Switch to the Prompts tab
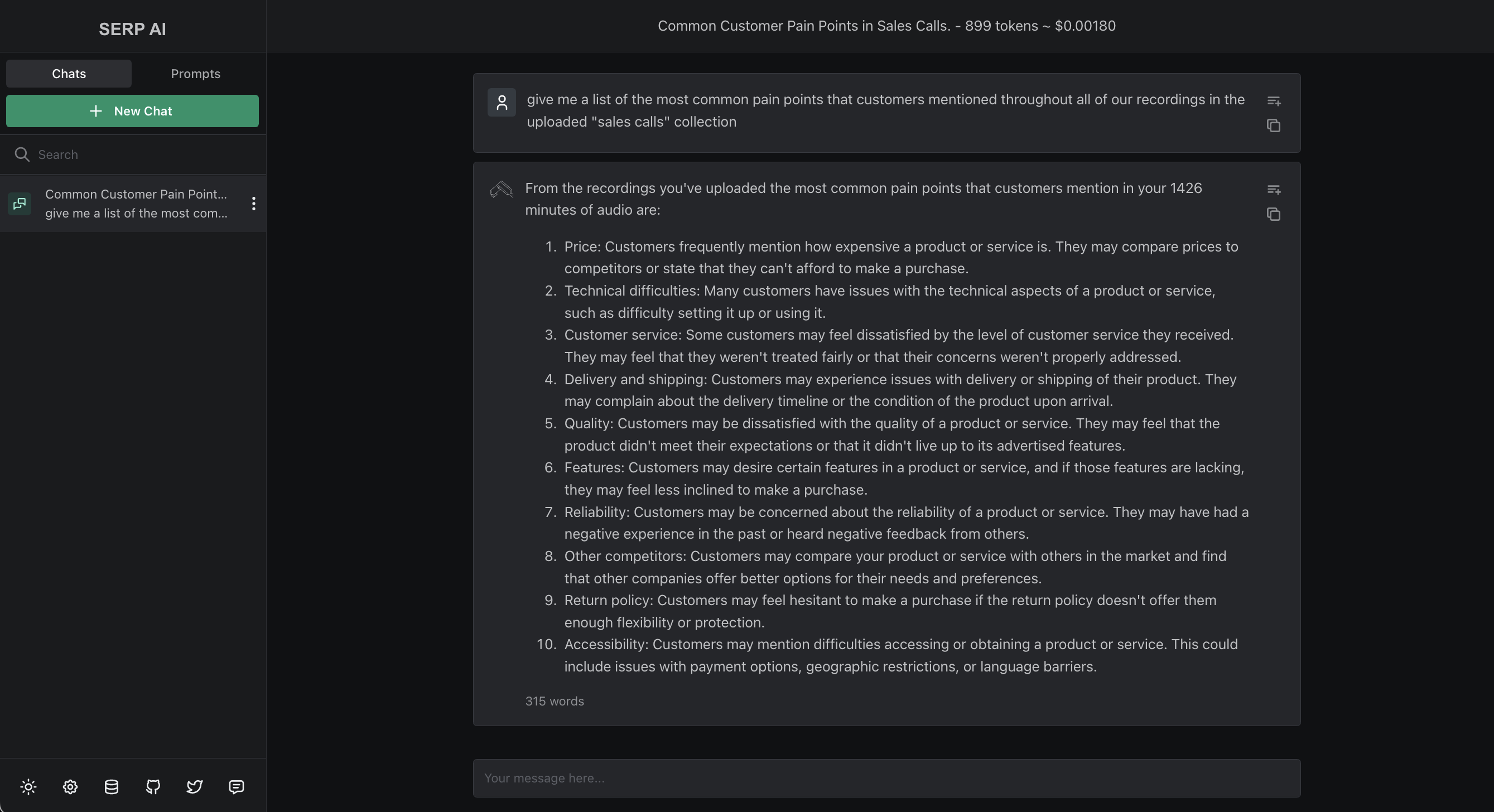Viewport: 1494px width, 812px height. click(195, 74)
